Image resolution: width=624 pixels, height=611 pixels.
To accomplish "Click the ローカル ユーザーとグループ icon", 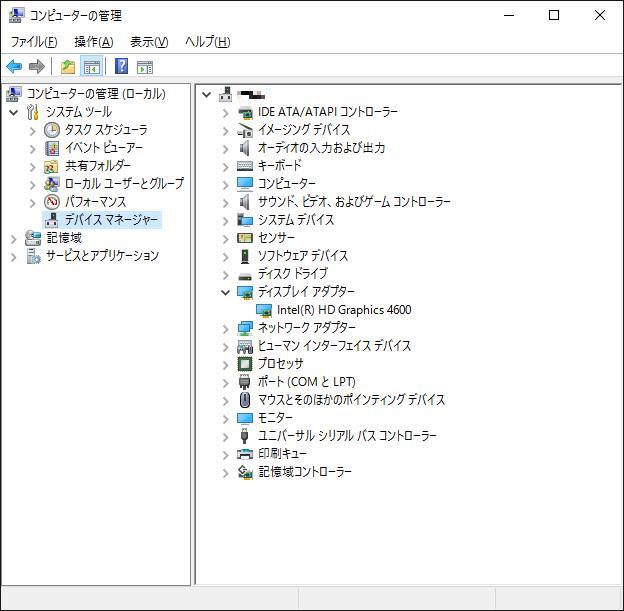I will pyautogui.click(x=52, y=184).
